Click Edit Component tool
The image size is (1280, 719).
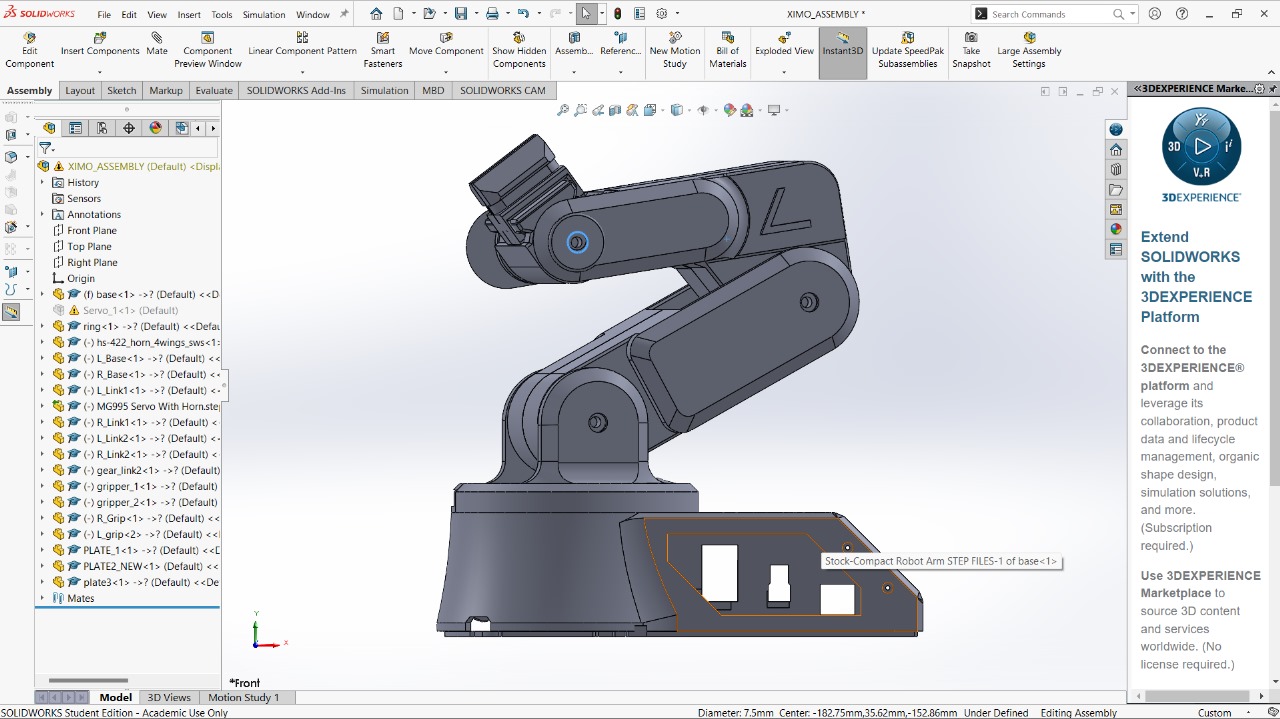tap(29, 50)
